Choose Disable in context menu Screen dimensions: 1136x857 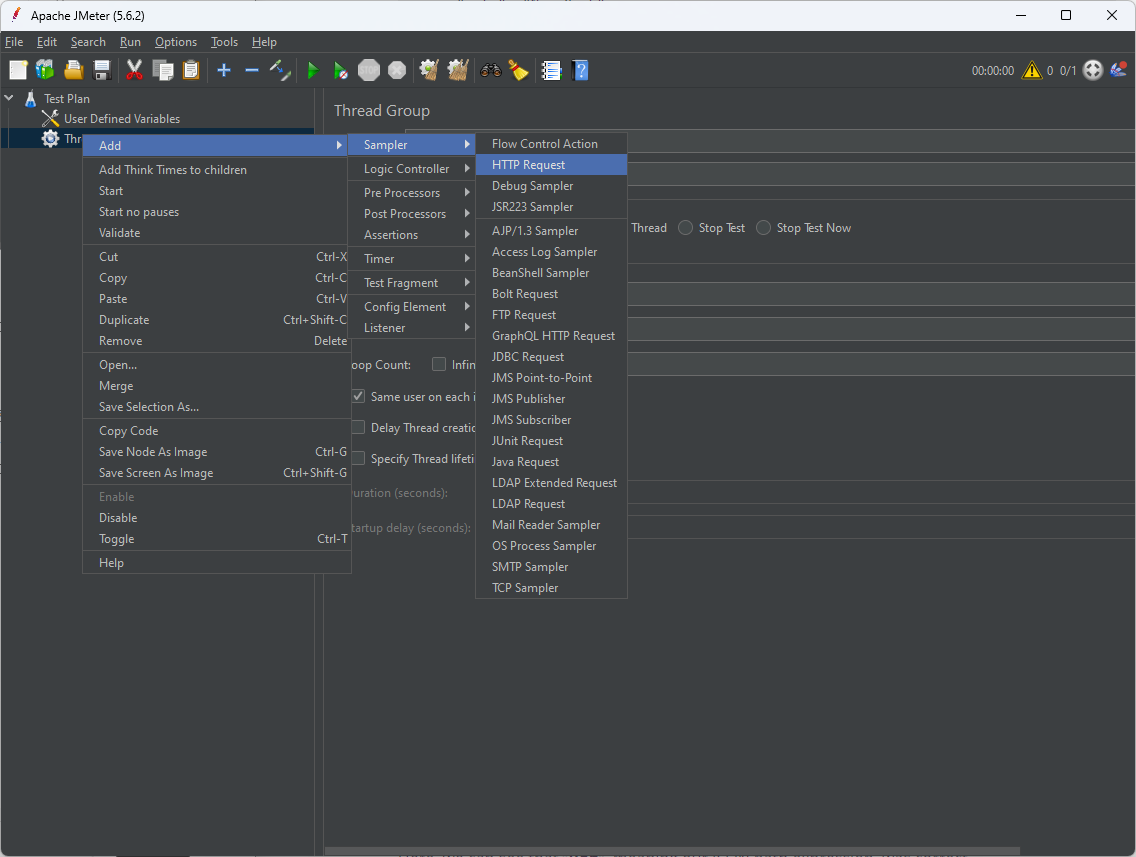click(217, 517)
